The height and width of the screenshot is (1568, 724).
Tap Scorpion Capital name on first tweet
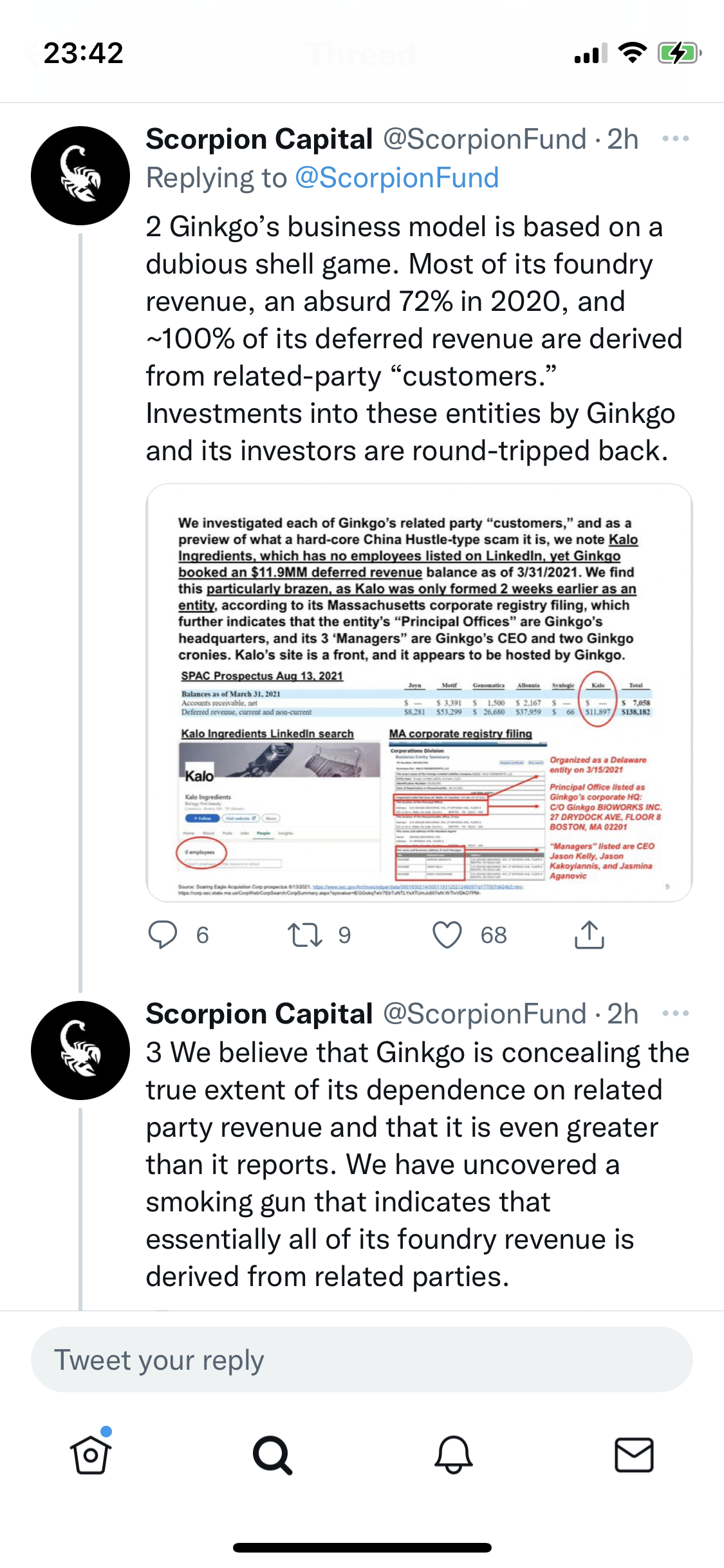tap(259, 139)
